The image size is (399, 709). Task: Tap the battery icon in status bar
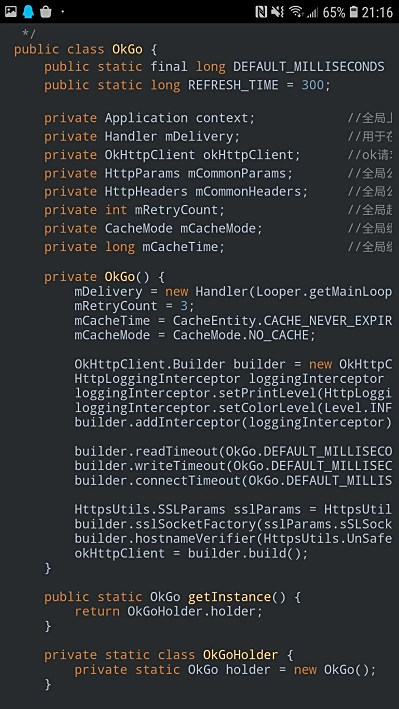click(x=354, y=12)
